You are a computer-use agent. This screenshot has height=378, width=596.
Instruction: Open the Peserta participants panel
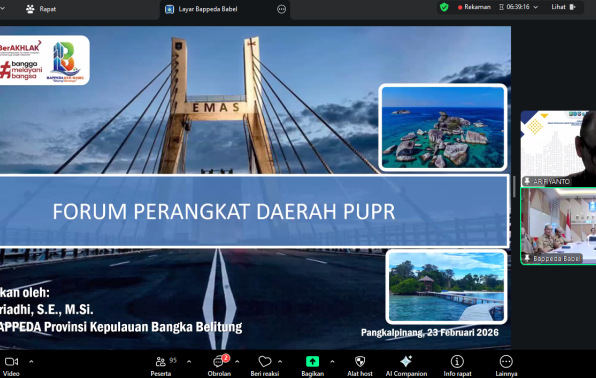161,361
